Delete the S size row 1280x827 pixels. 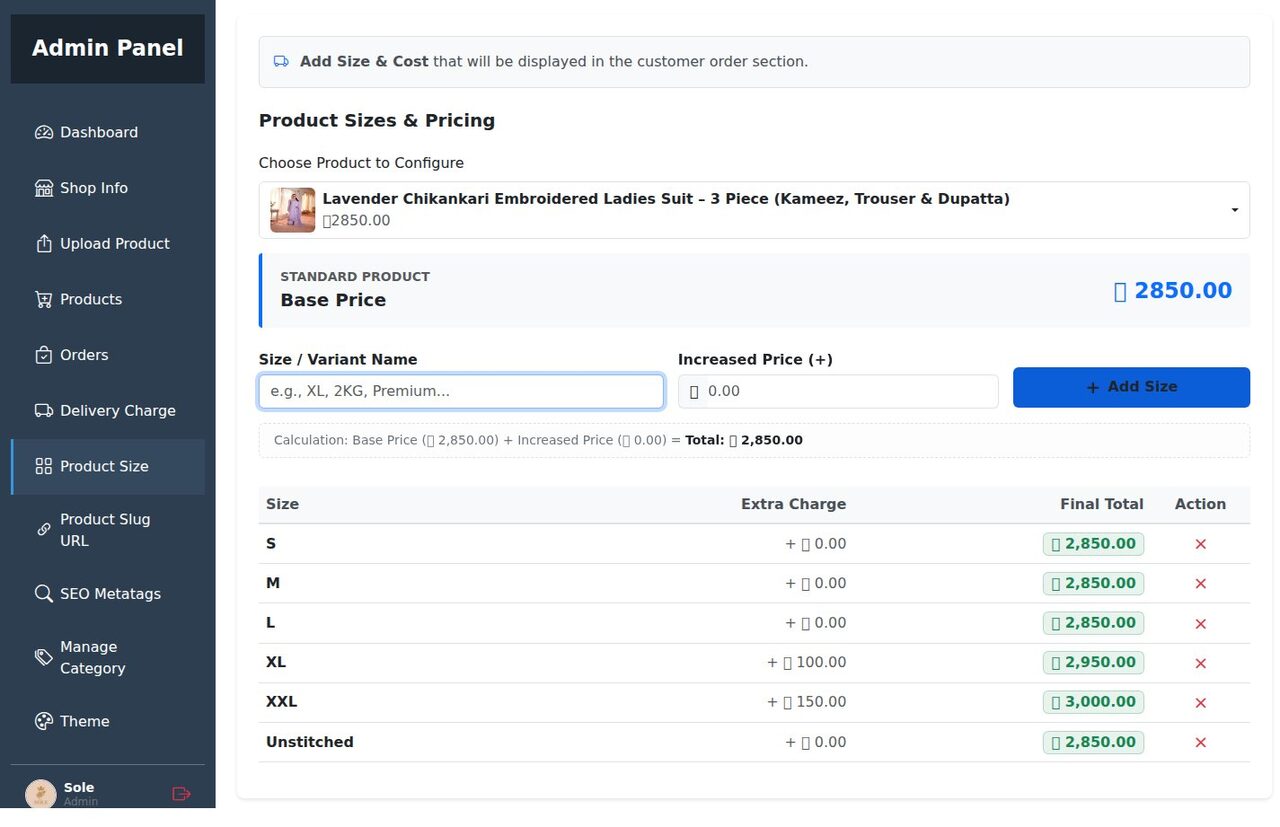click(x=1201, y=544)
